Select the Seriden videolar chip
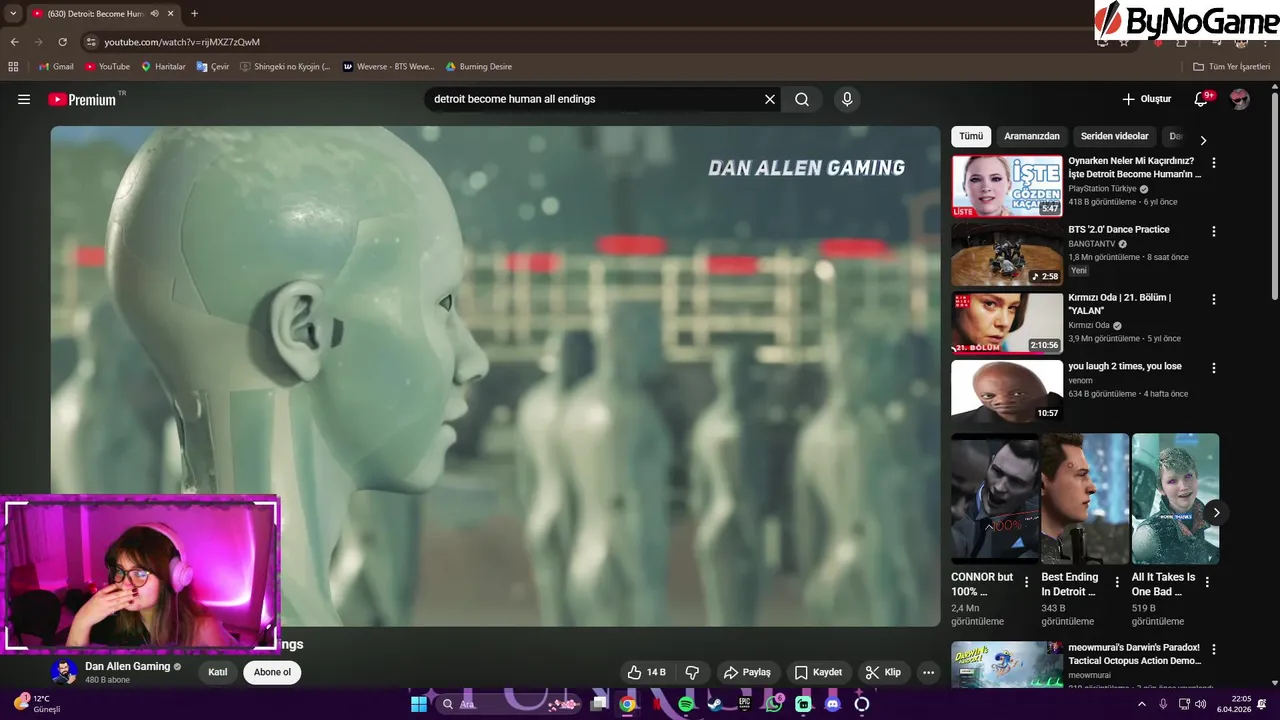Screen dimensions: 1280x720 click(x=1114, y=137)
